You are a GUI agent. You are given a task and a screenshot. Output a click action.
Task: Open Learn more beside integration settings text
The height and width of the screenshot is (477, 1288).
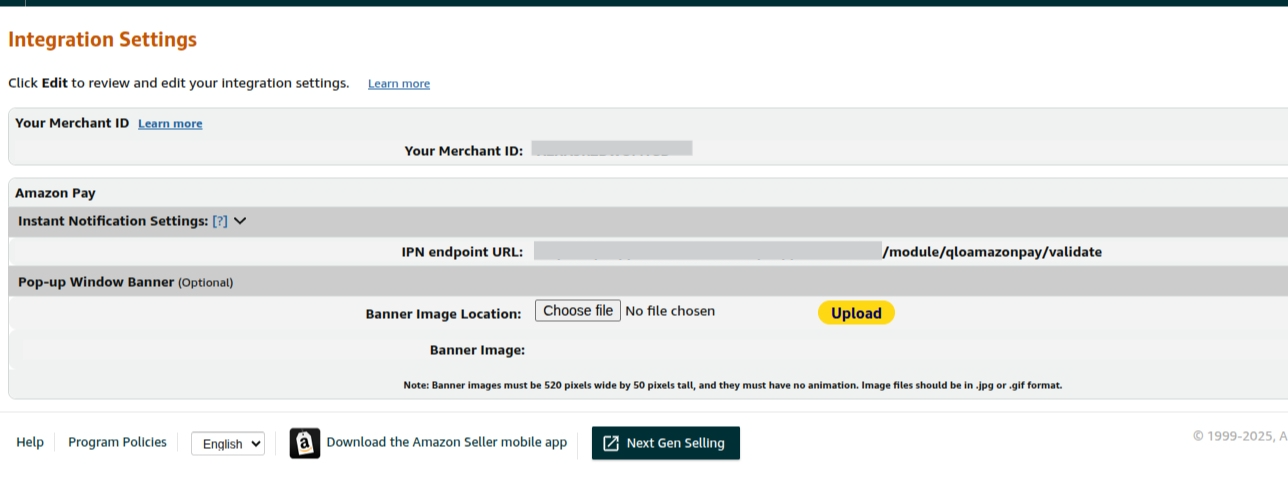(399, 84)
